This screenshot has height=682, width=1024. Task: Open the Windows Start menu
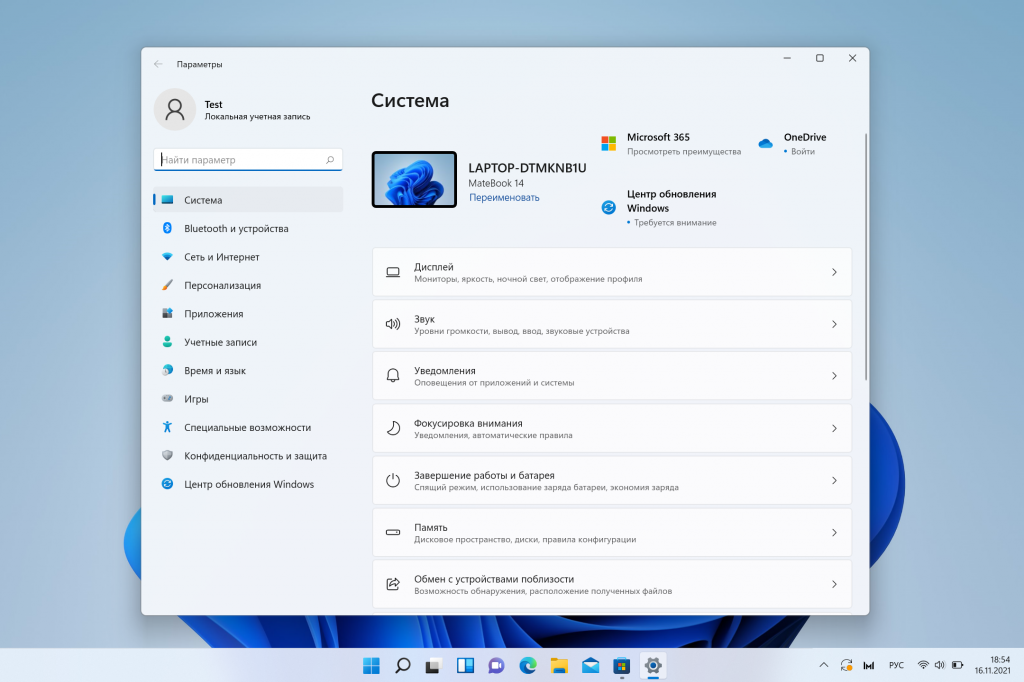[371, 665]
